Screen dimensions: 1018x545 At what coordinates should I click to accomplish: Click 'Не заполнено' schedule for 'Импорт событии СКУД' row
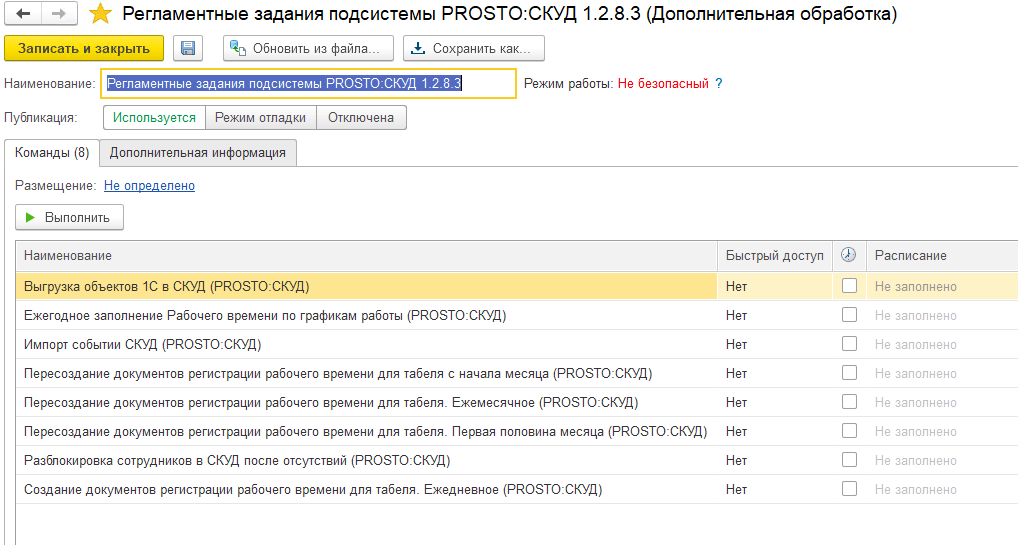point(915,344)
